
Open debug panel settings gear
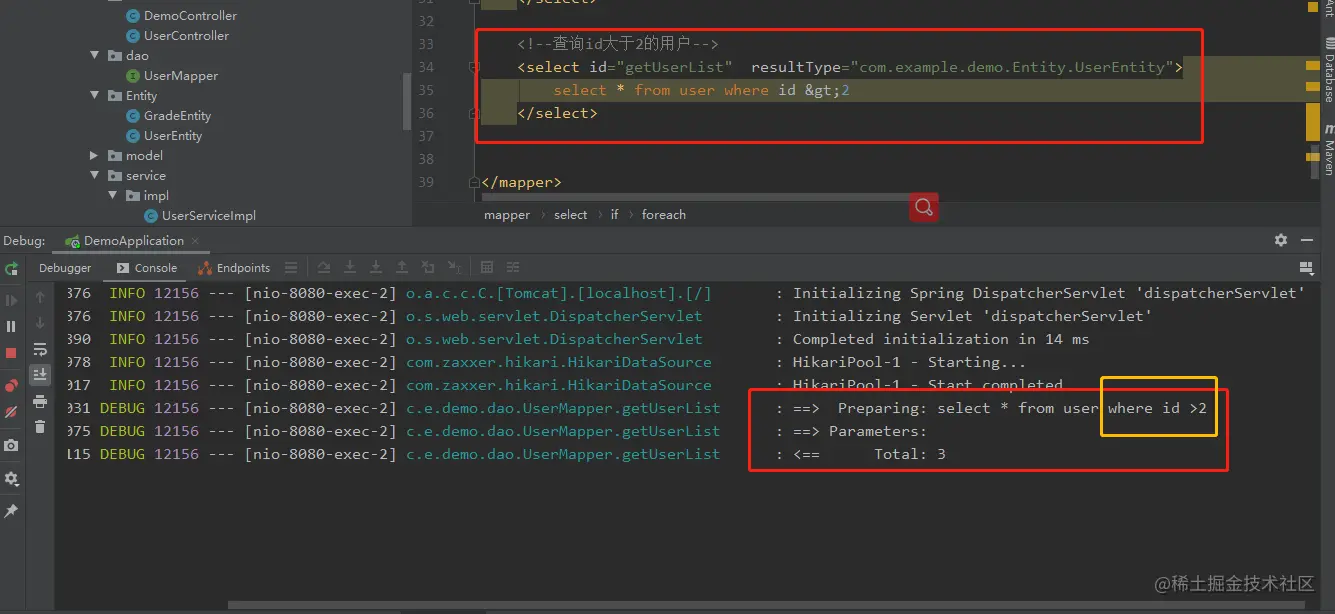[x=1281, y=240]
